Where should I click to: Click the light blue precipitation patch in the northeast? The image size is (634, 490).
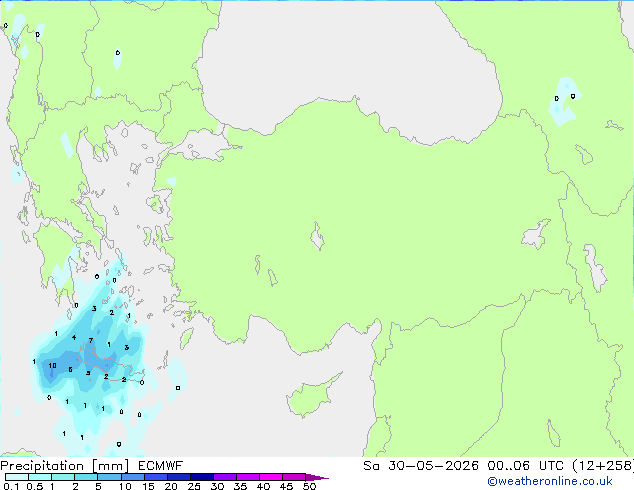click(564, 101)
